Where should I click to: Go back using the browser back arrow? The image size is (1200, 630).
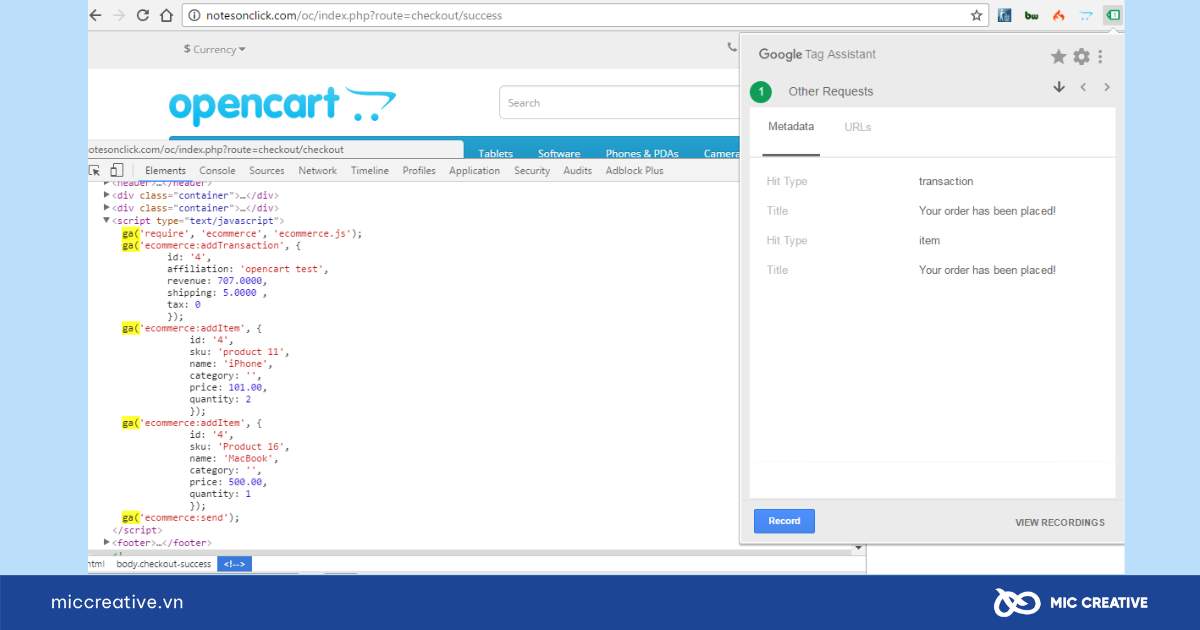point(96,15)
